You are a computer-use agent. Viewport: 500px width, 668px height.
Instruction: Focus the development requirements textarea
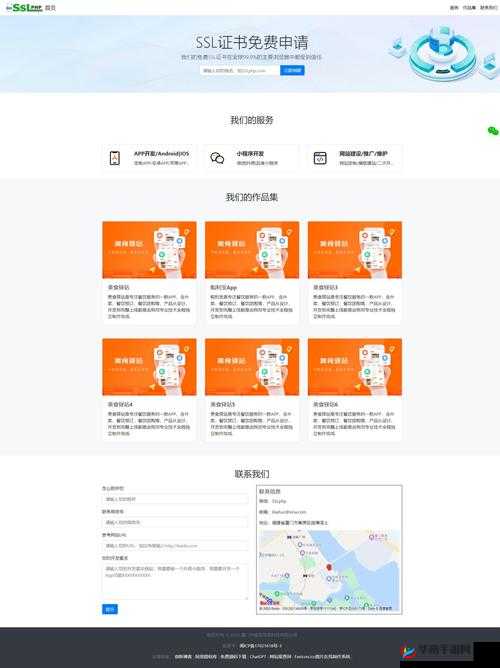tap(175, 581)
